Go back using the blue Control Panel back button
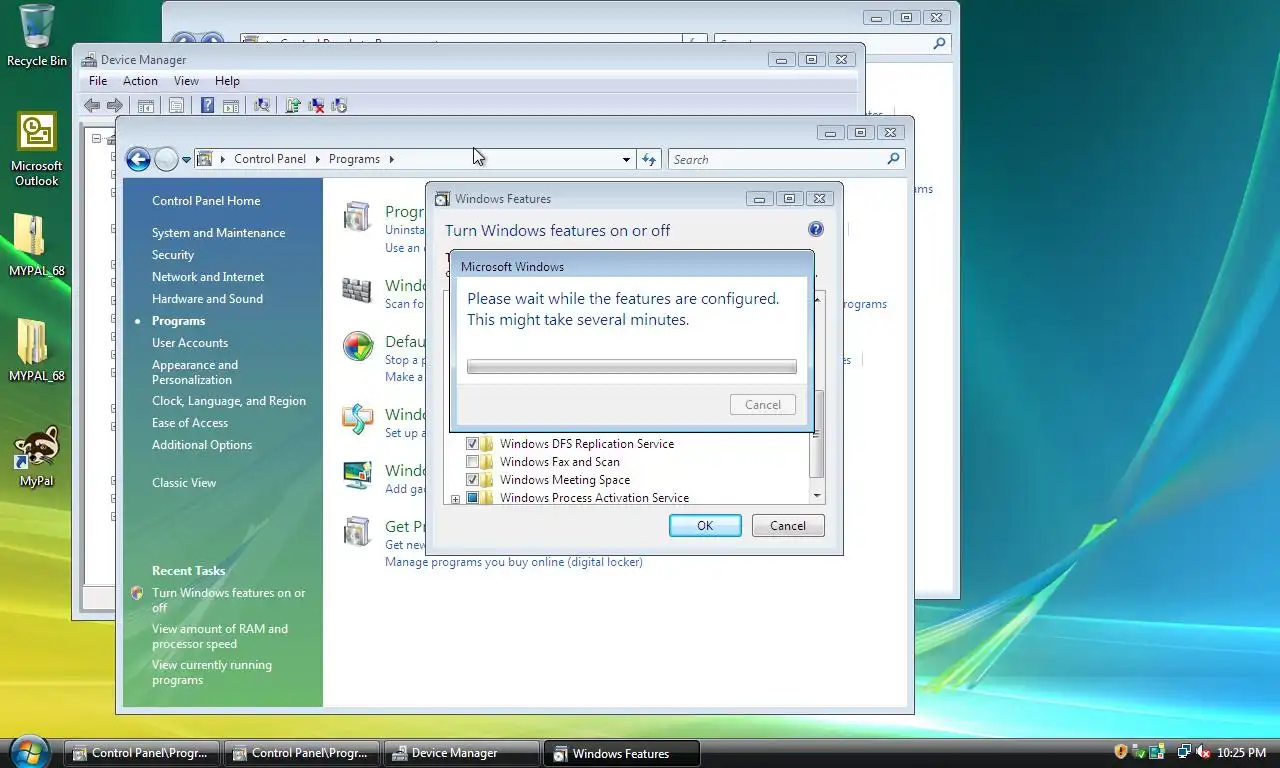Viewport: 1280px width, 768px height. pos(138,159)
